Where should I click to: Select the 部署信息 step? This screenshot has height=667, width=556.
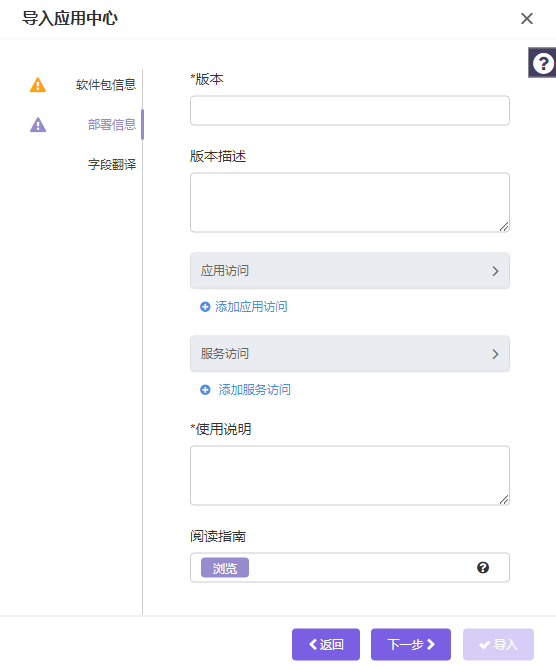112,125
